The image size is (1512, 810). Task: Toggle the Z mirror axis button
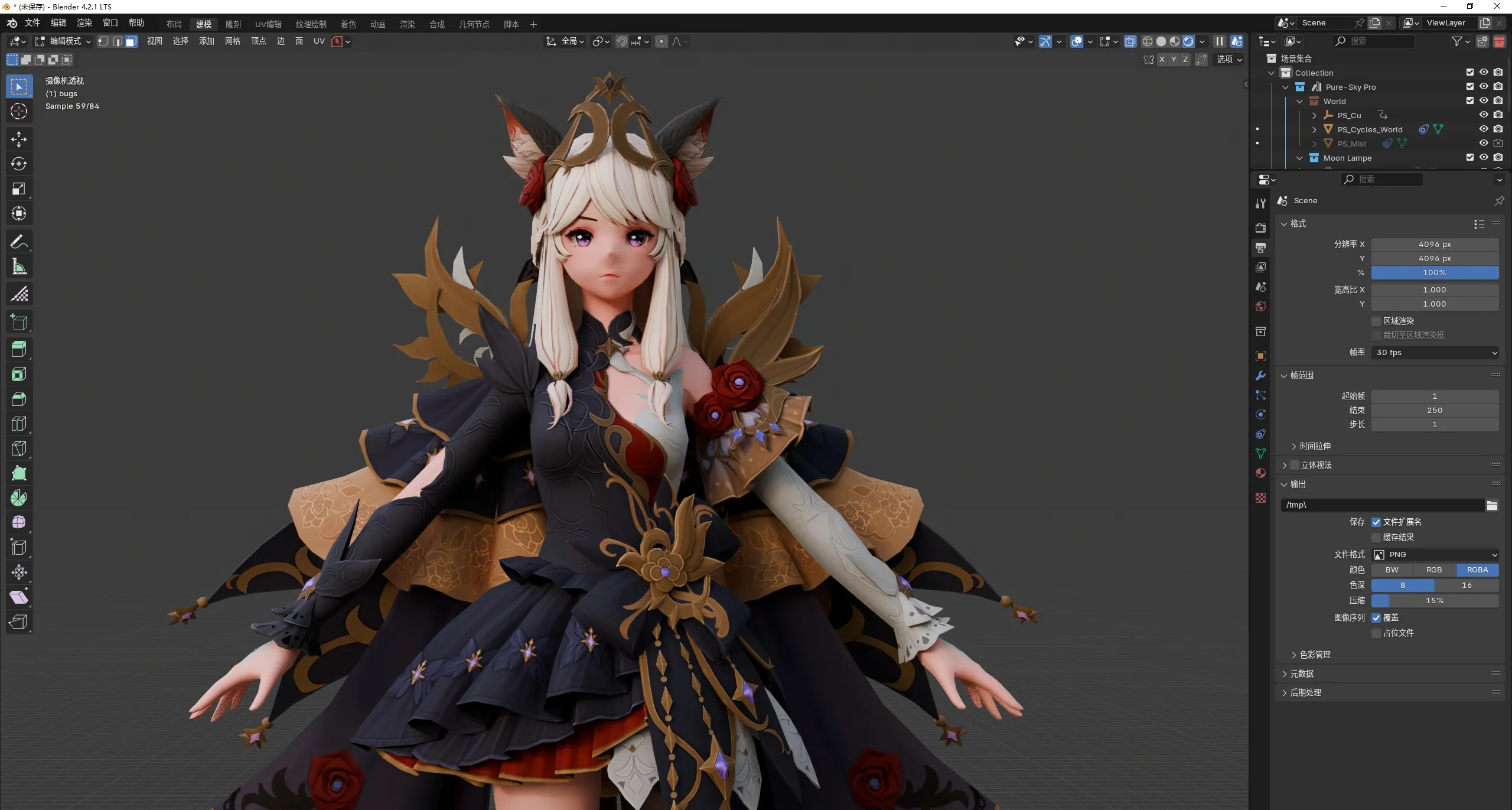point(1185,59)
